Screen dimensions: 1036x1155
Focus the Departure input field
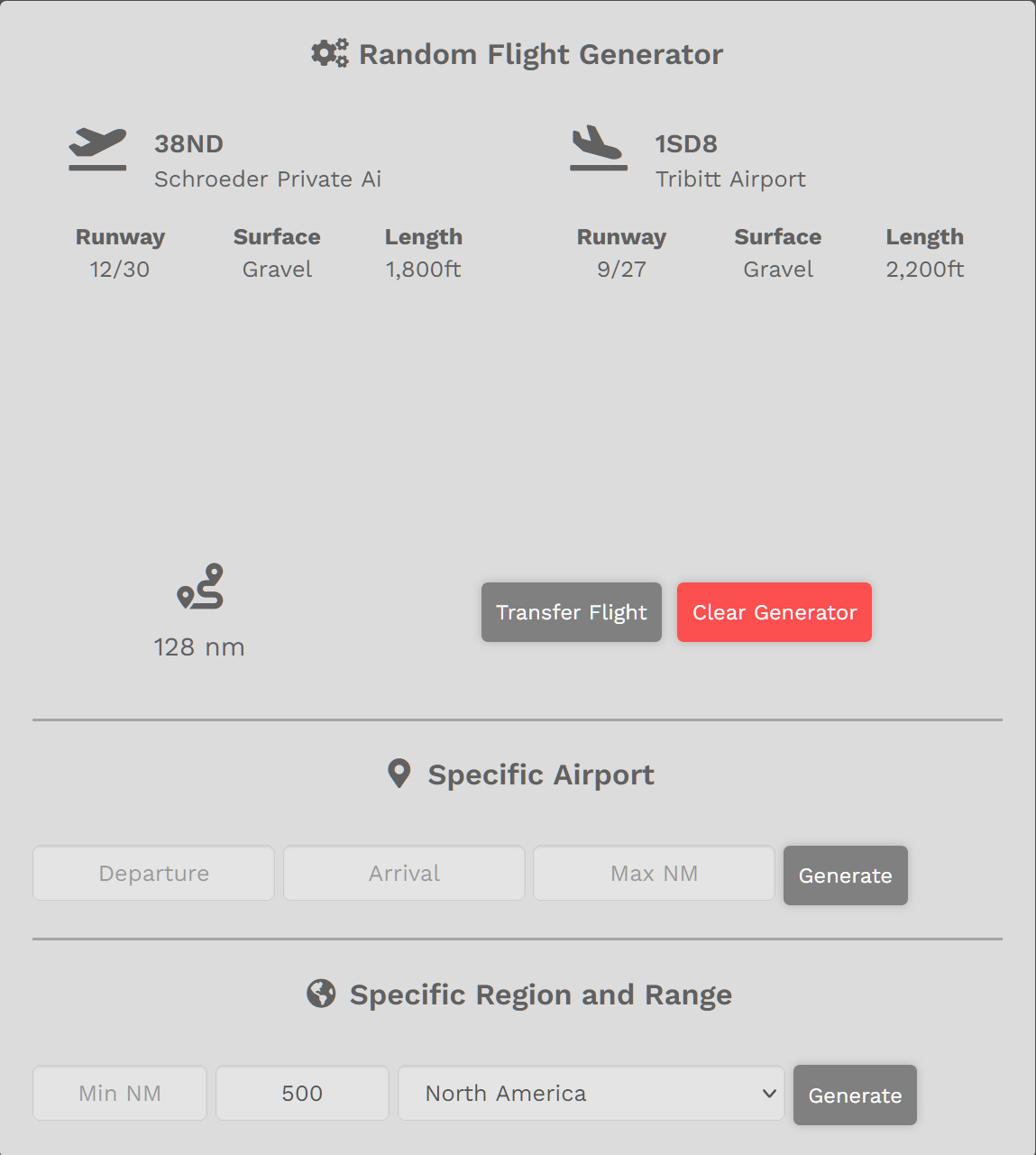pos(154,873)
